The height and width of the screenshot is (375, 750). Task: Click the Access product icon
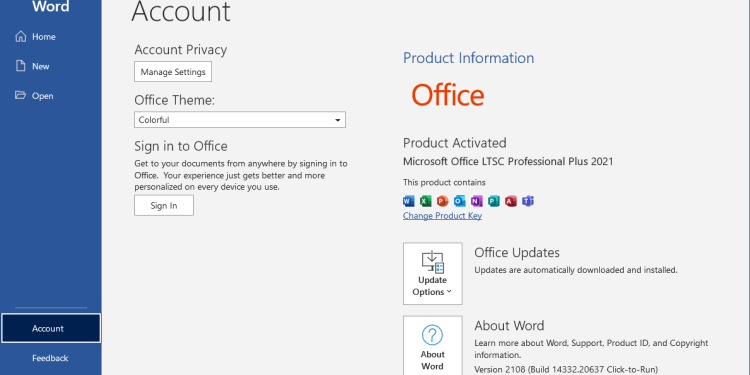(511, 201)
